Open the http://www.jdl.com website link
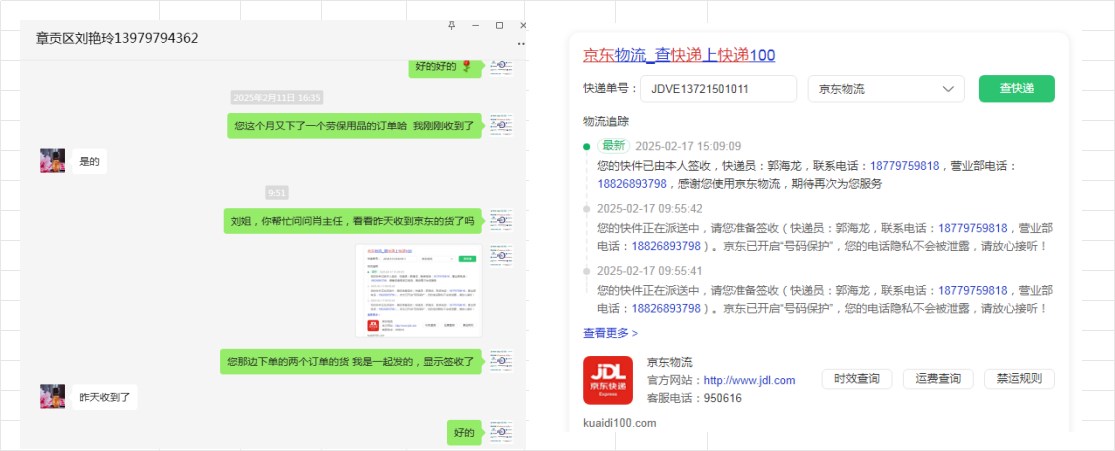The height and width of the screenshot is (451, 1115). 749,381
